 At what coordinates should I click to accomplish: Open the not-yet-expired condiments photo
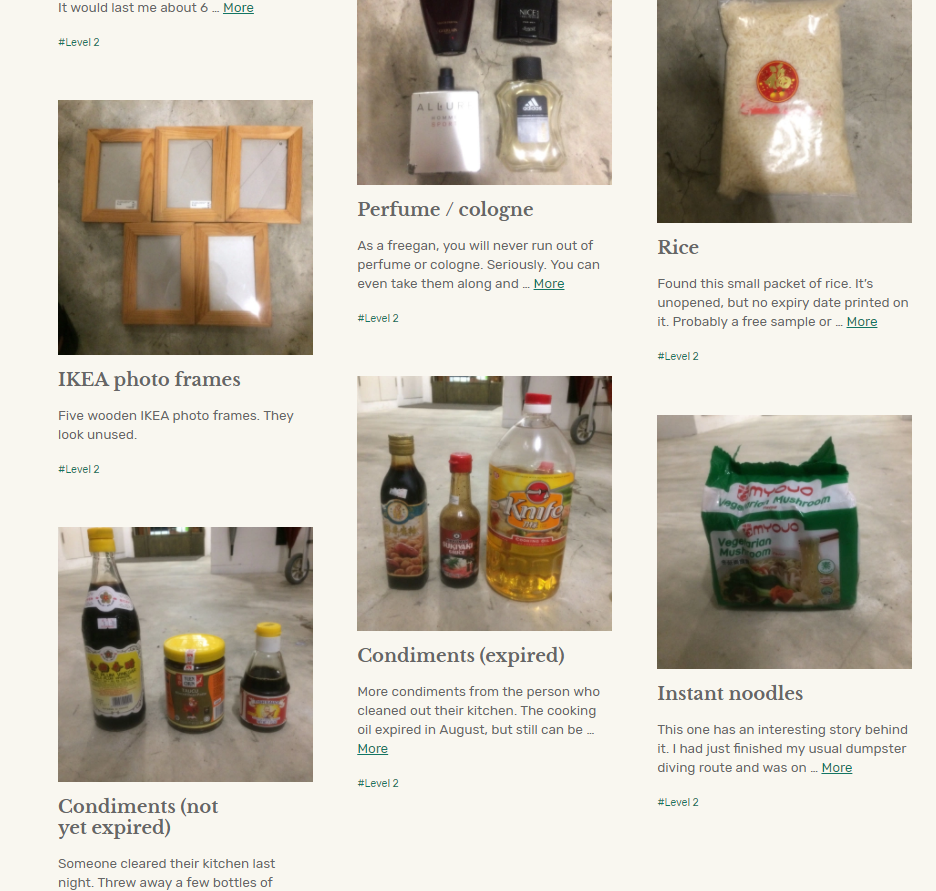[185, 654]
